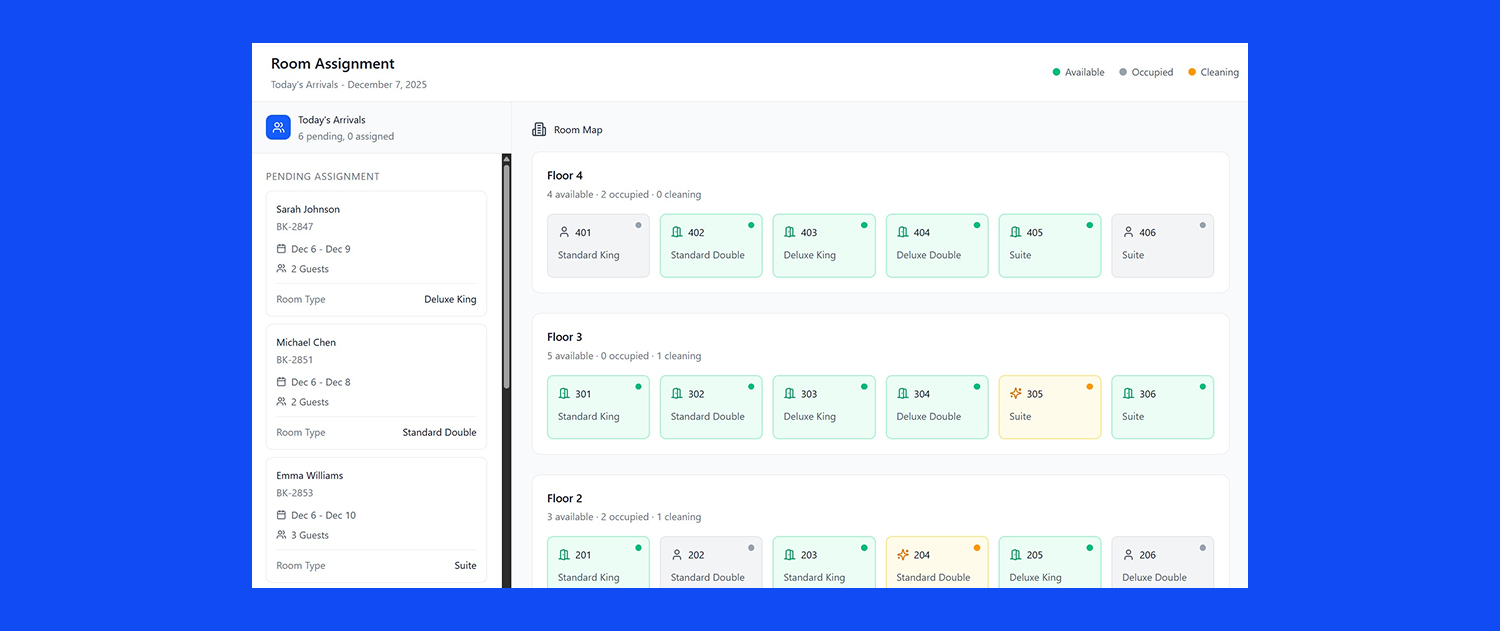Open the Room Type selector on Sarah Johnson's card
The height and width of the screenshot is (631, 1500).
point(450,299)
